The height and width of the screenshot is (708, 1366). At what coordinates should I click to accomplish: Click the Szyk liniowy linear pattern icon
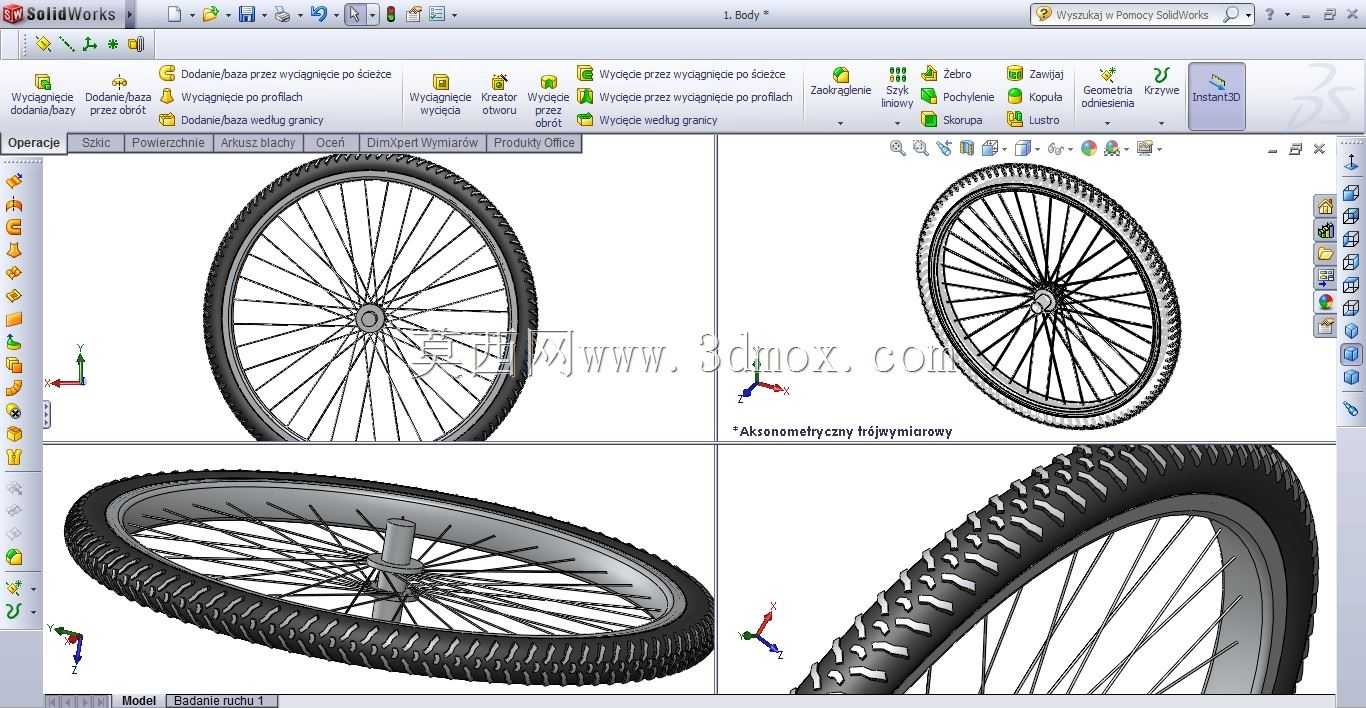898,74
